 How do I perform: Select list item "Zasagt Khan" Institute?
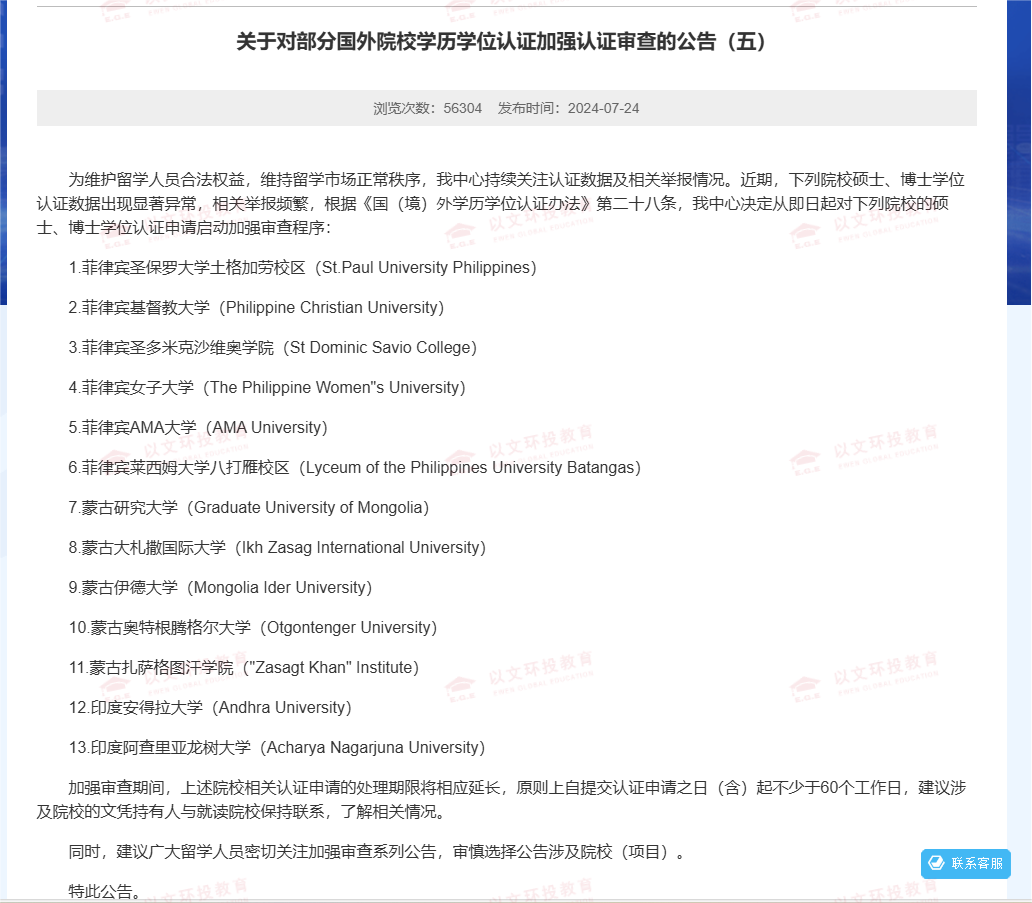coord(244,668)
